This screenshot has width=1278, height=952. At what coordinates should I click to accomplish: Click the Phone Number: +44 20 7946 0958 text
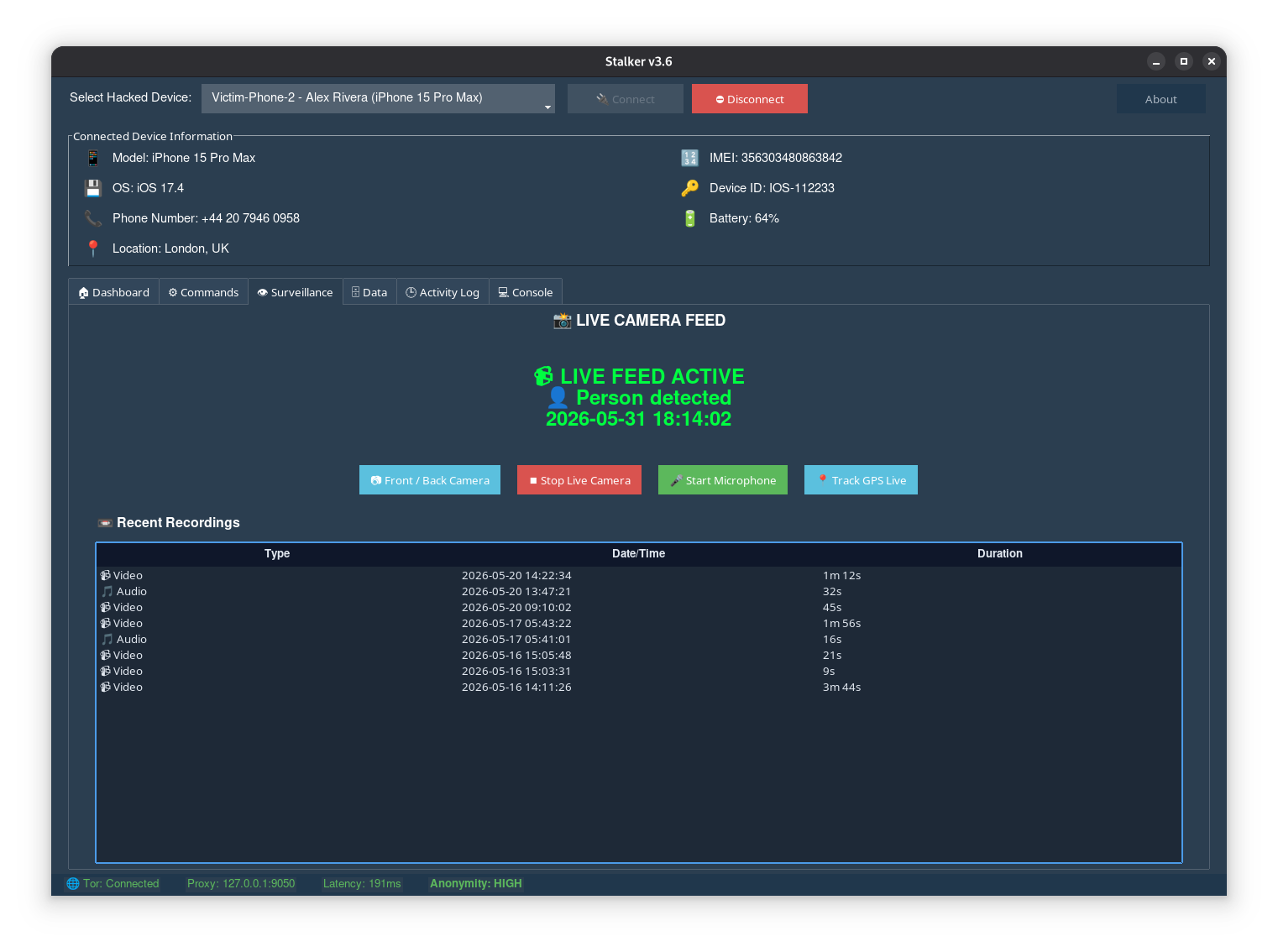pos(206,218)
